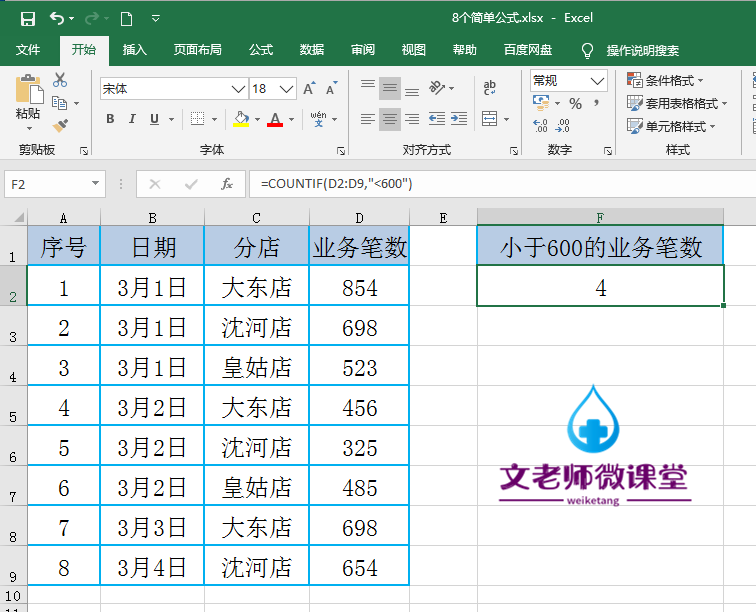Save the workbook with the floppy disk icon
Viewport: 756px width, 612px height.
point(27,19)
